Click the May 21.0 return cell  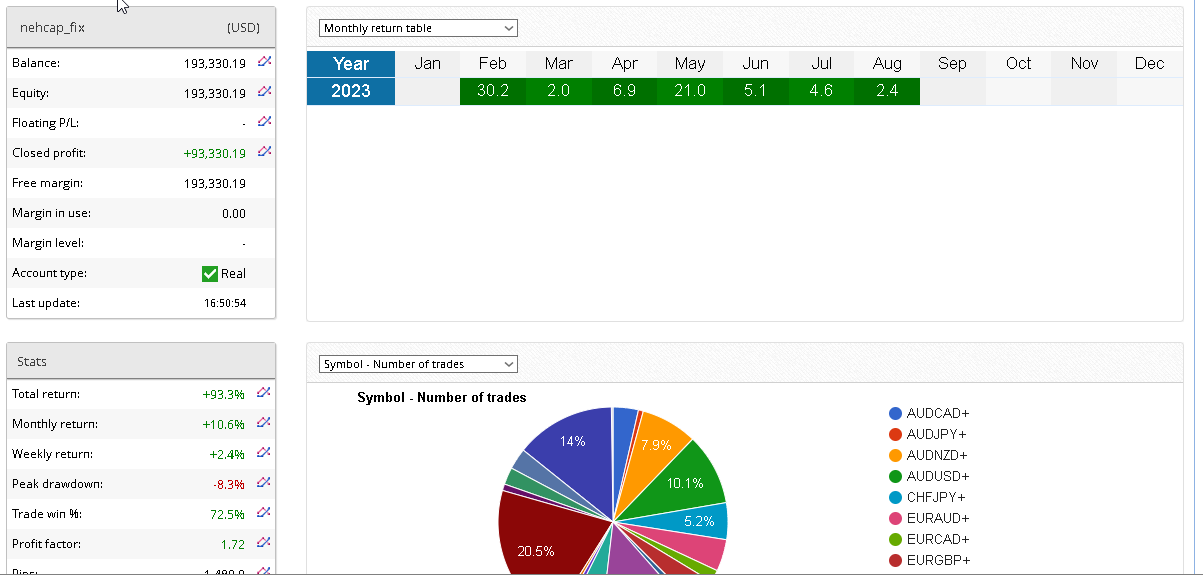click(689, 91)
